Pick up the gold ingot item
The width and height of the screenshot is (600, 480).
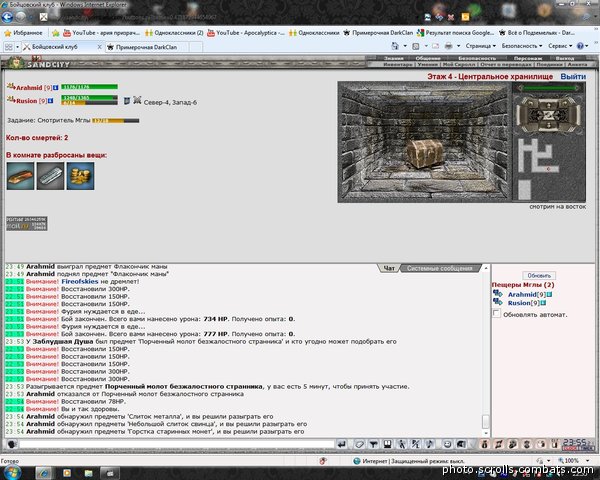click(20, 176)
